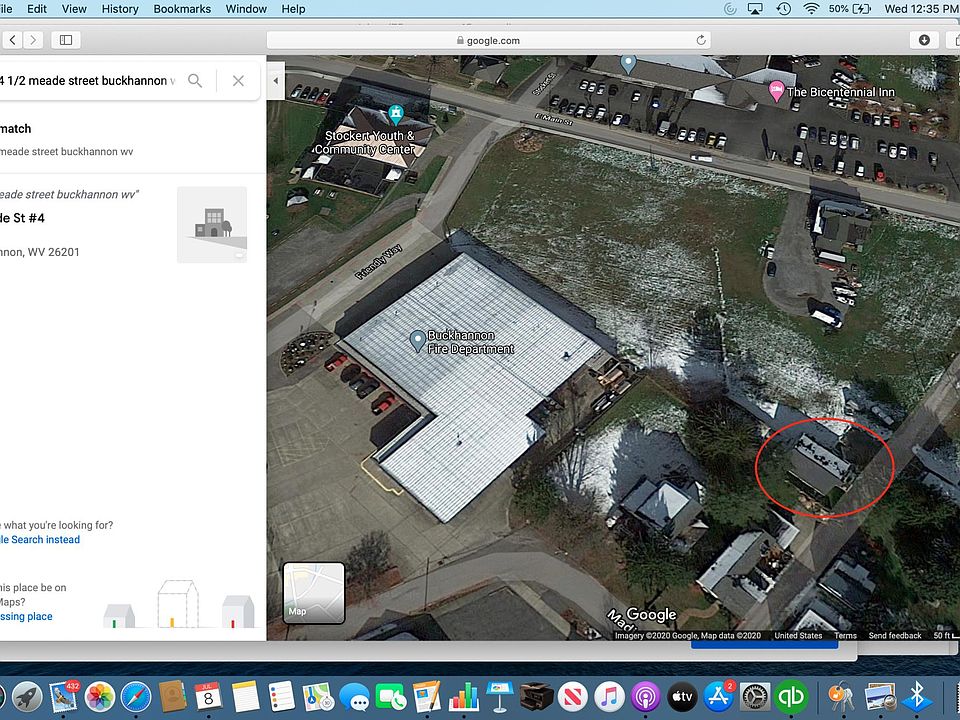Open the Wi-Fi menu bar icon

click(x=811, y=9)
